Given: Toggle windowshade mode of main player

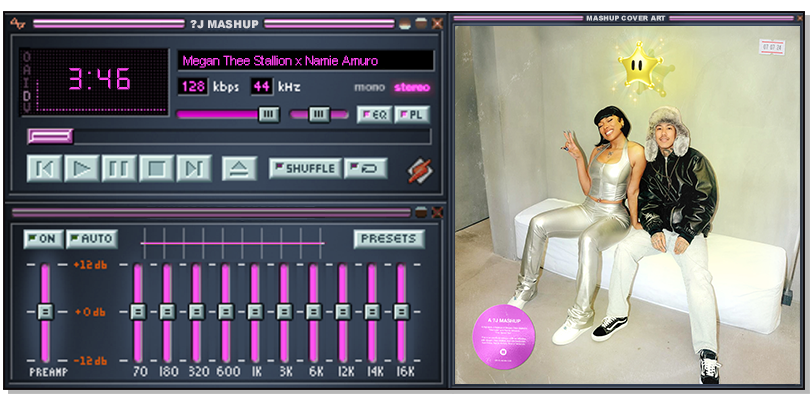Looking at the screenshot, I should coord(422,23).
